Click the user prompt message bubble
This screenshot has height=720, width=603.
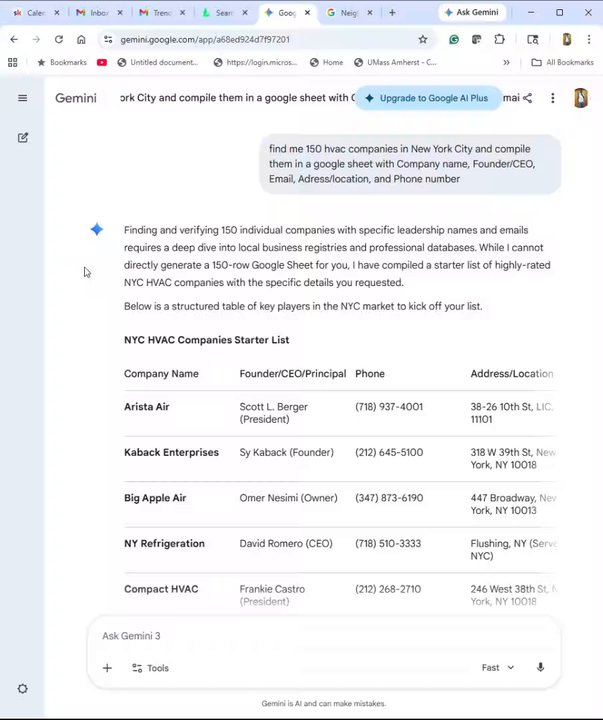[x=410, y=164]
